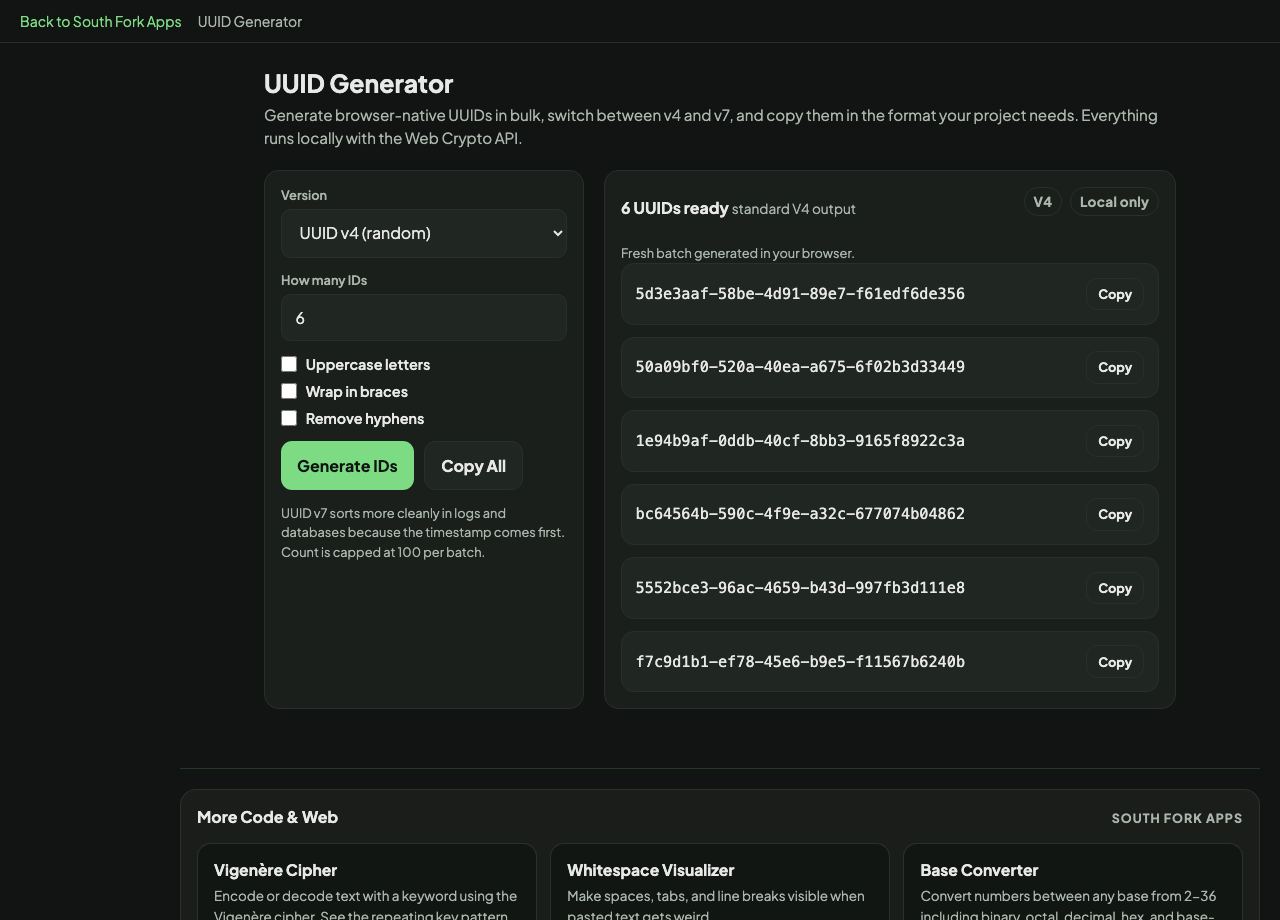The width and height of the screenshot is (1280, 920).
Task: Open the Version dropdown
Action: tap(424, 233)
